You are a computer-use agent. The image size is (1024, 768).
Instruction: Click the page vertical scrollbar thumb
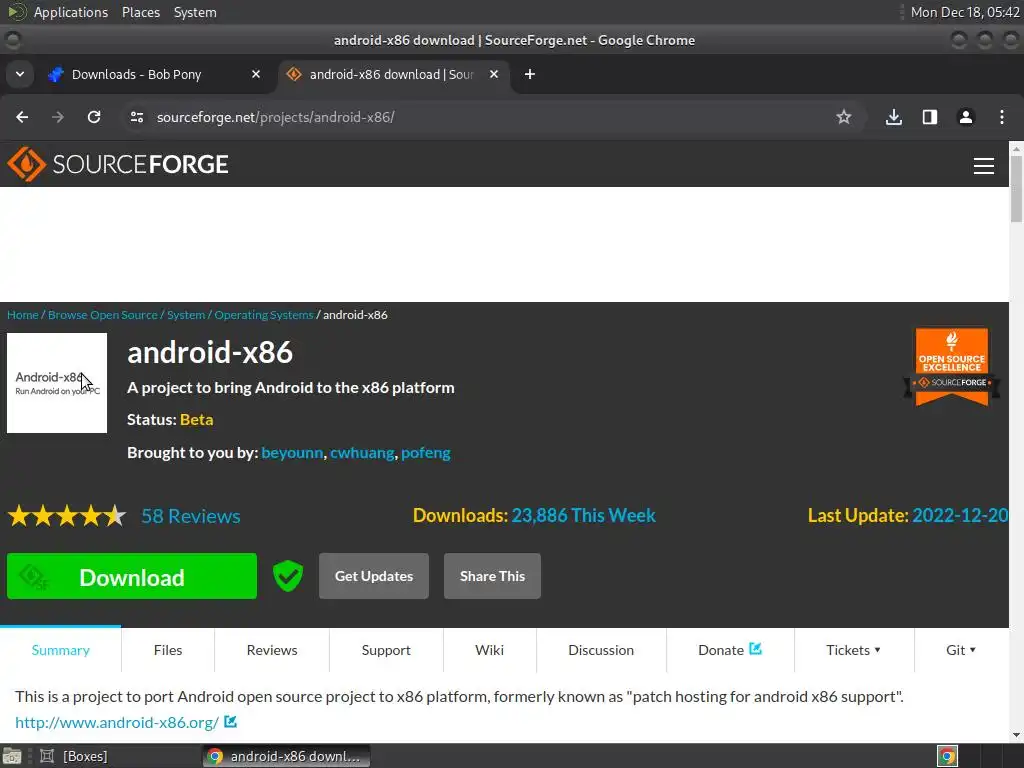pos(1016,189)
